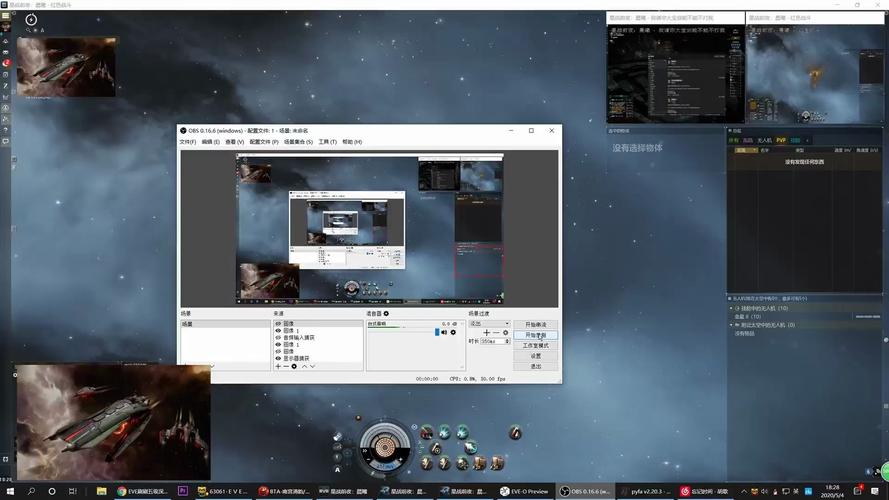
Task: Open mixer channel settings gear
Action: [453, 332]
